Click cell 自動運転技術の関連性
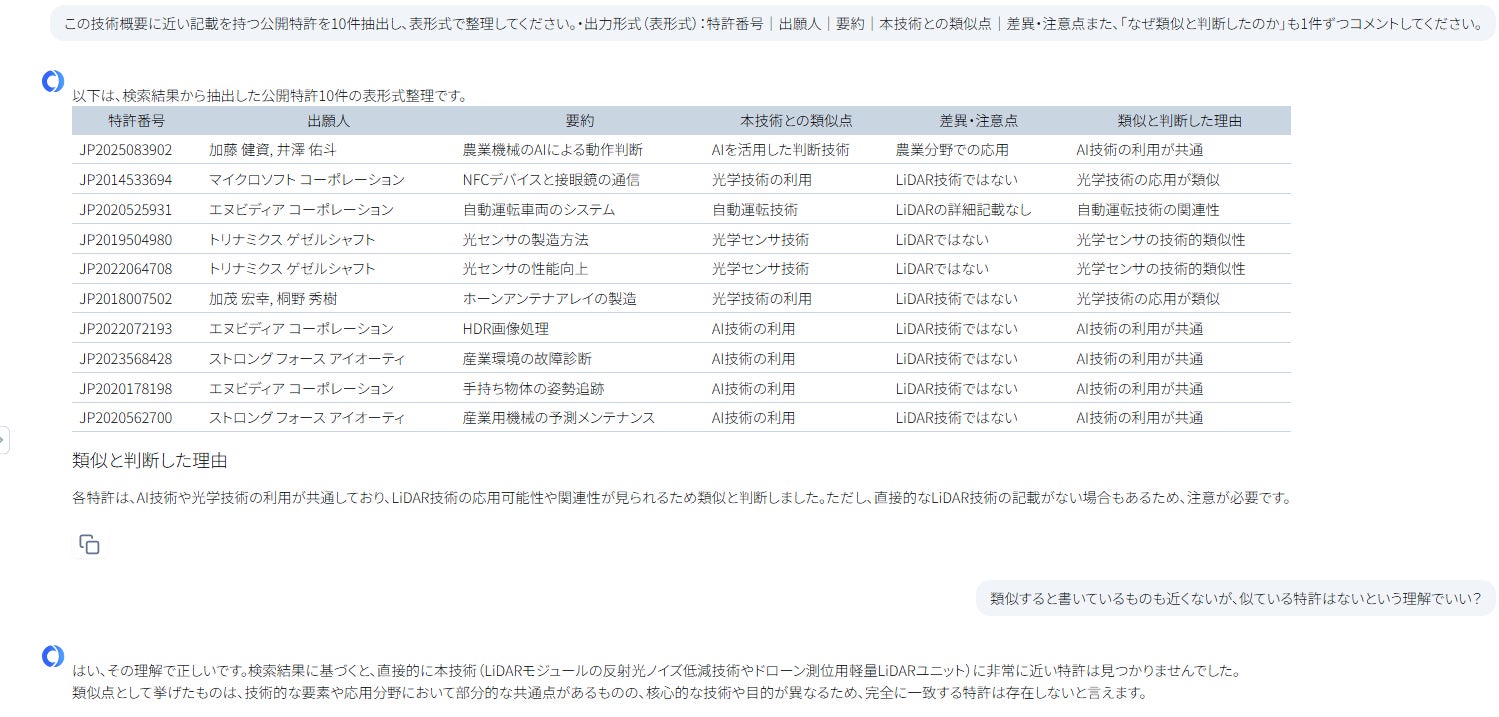Viewport: 1499px width, 717px height. pyautogui.click(x=1148, y=210)
